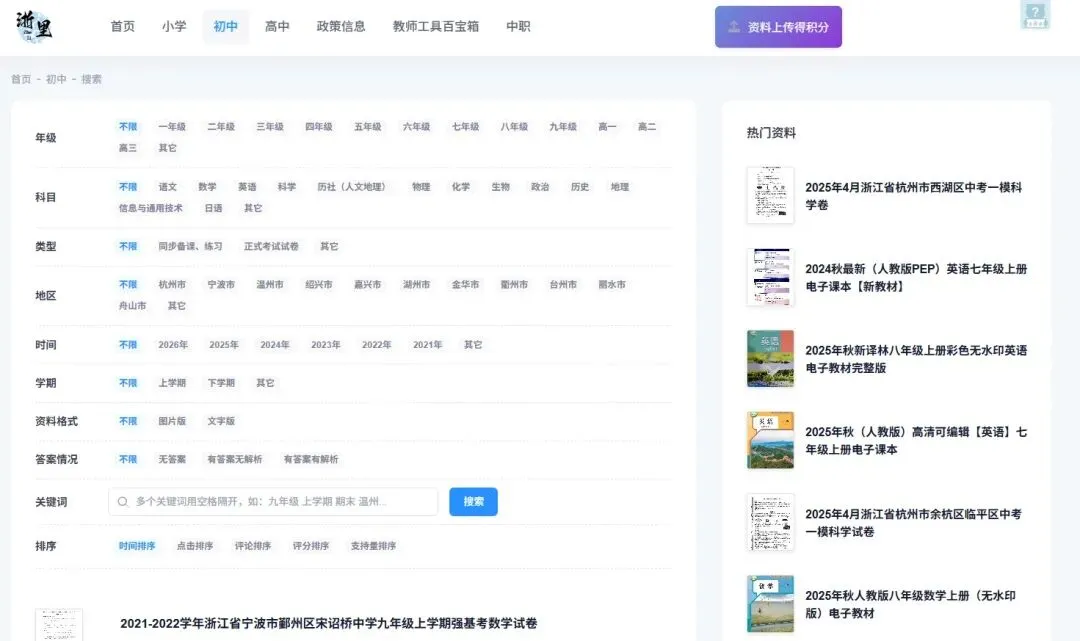Click the magnifier icon inside the keyword field

coord(121,501)
